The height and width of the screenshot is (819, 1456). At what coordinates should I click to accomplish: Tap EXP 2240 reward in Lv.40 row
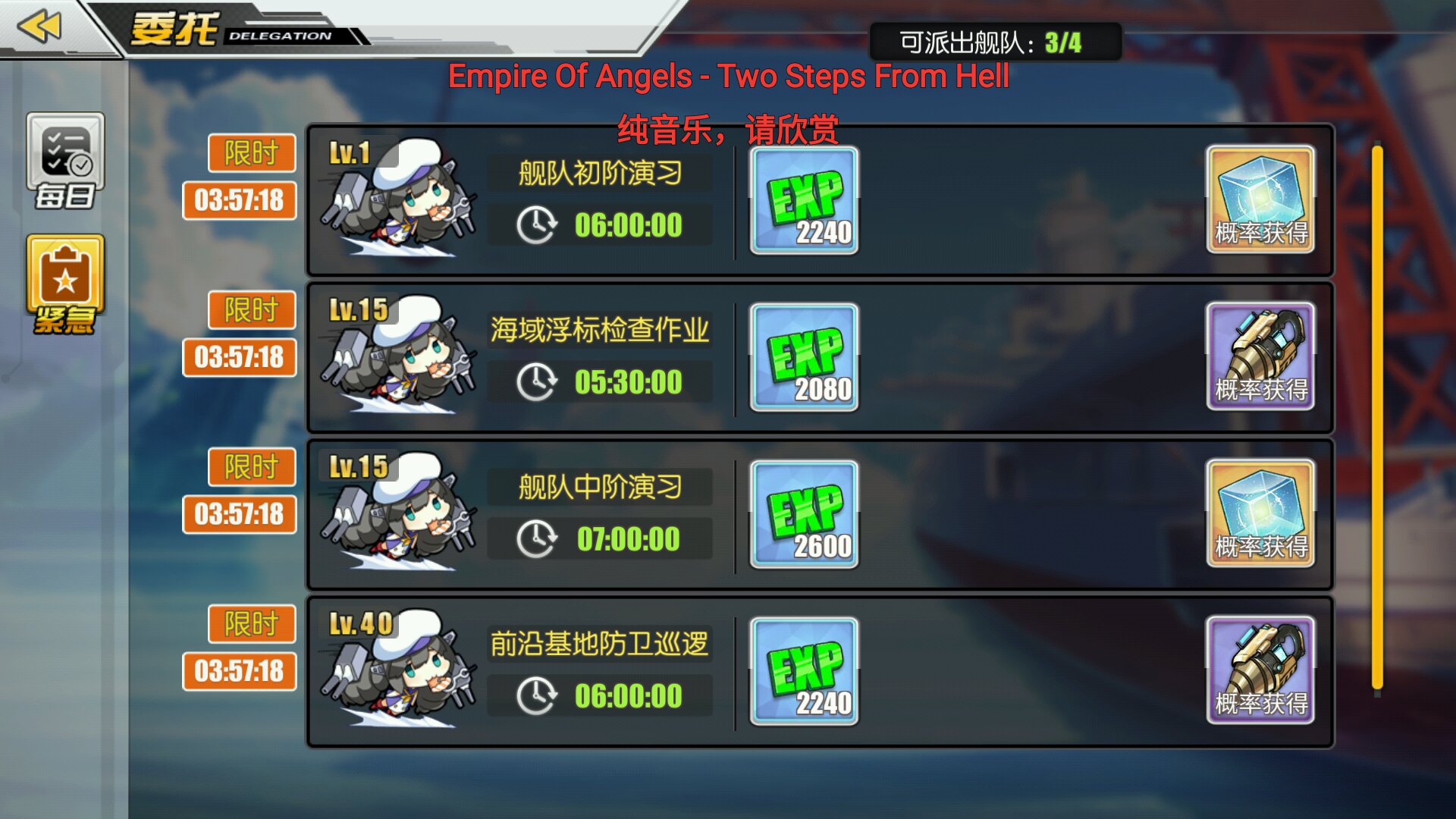click(805, 671)
